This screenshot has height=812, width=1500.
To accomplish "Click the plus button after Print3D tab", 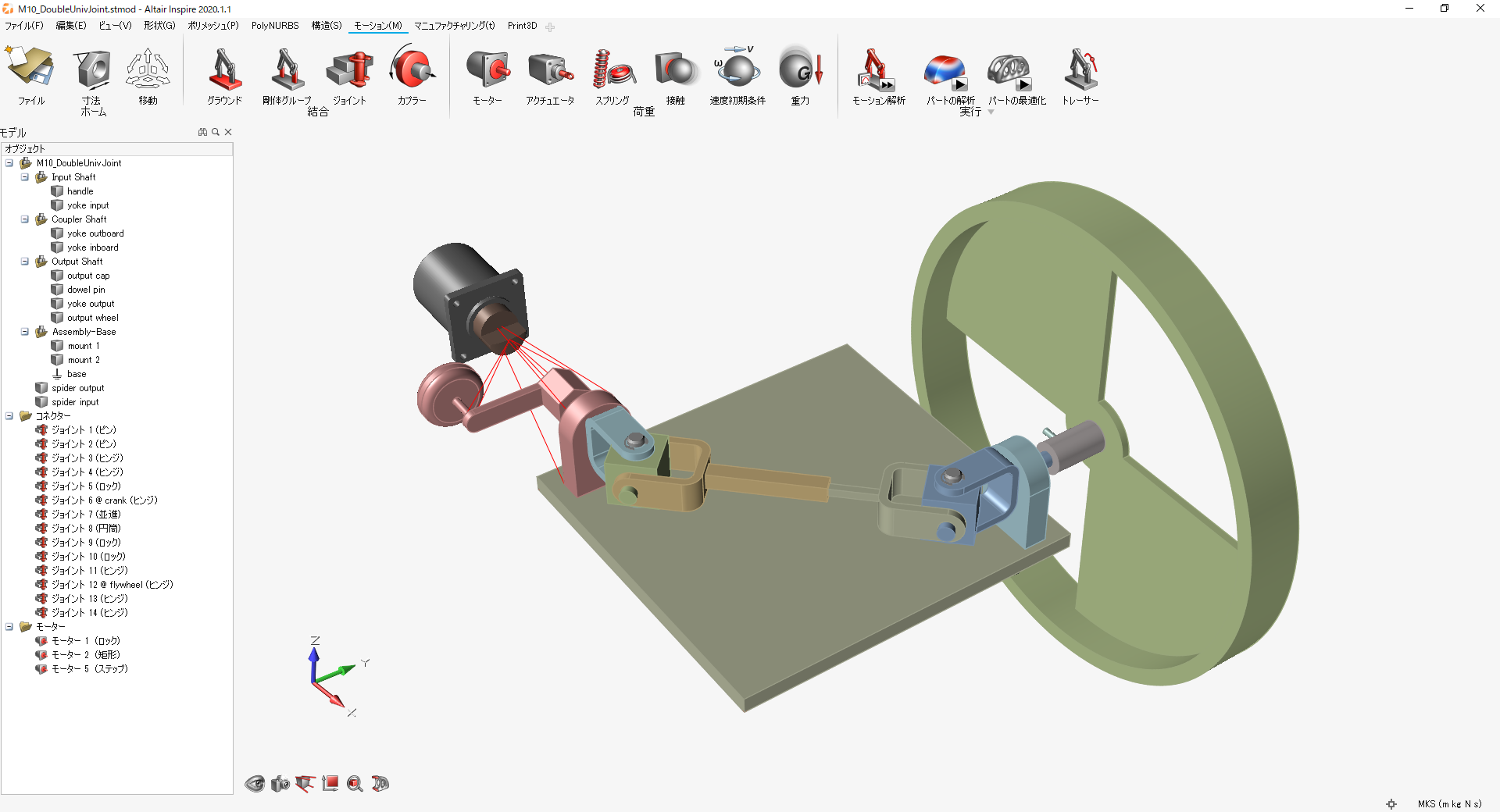I will point(550,27).
